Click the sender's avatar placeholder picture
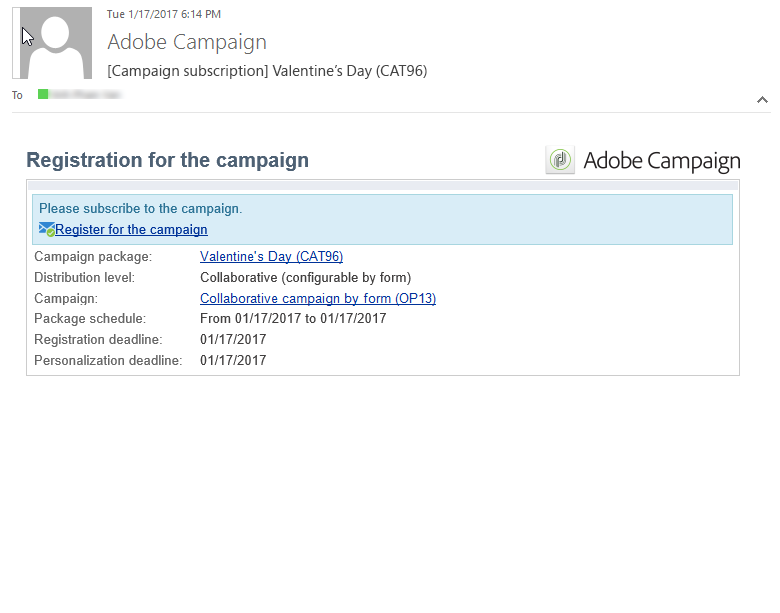Viewport: 780px width, 613px height. pyautogui.click(x=56, y=43)
